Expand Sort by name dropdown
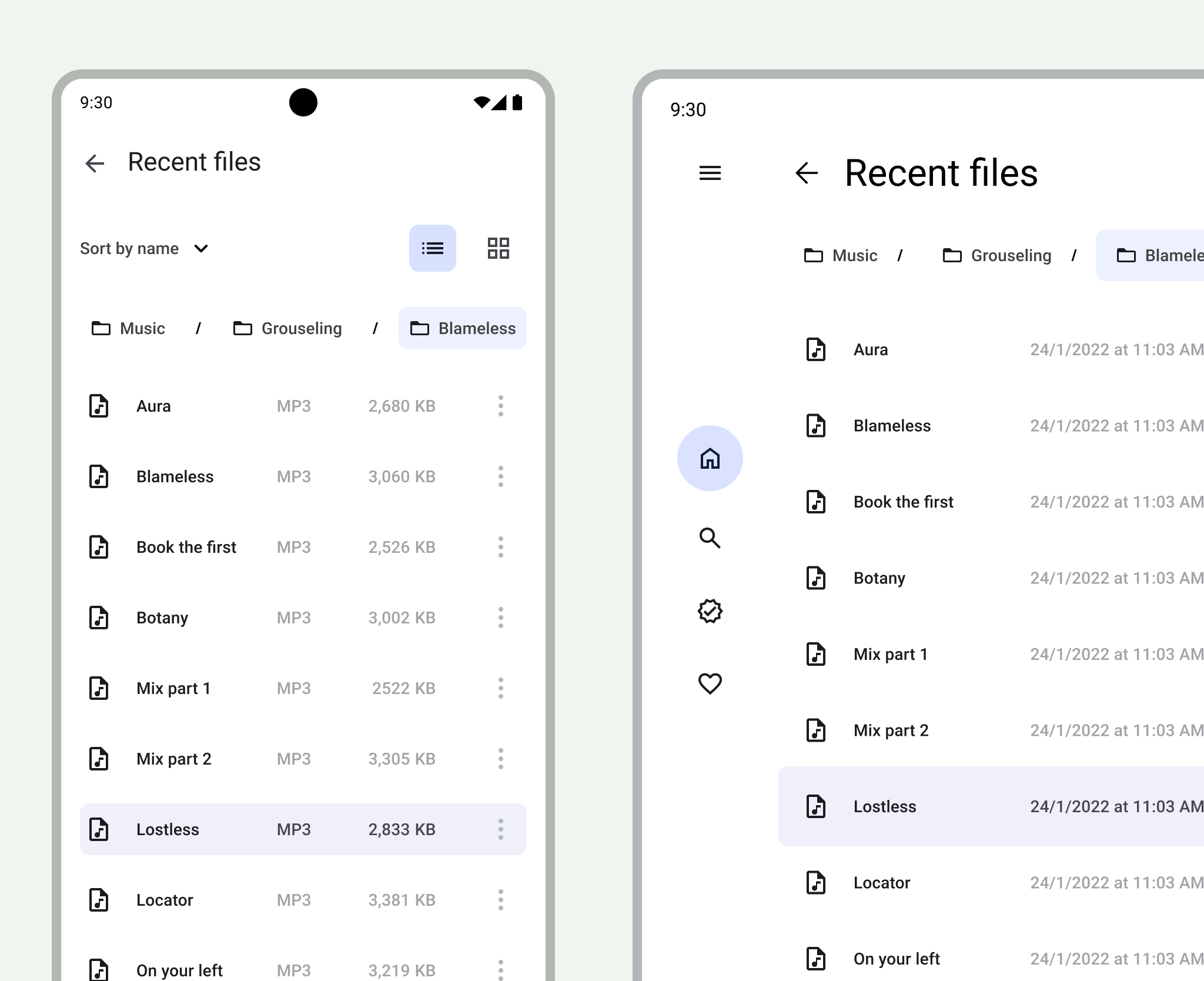This screenshot has width=1204, height=981. pyautogui.click(x=145, y=248)
